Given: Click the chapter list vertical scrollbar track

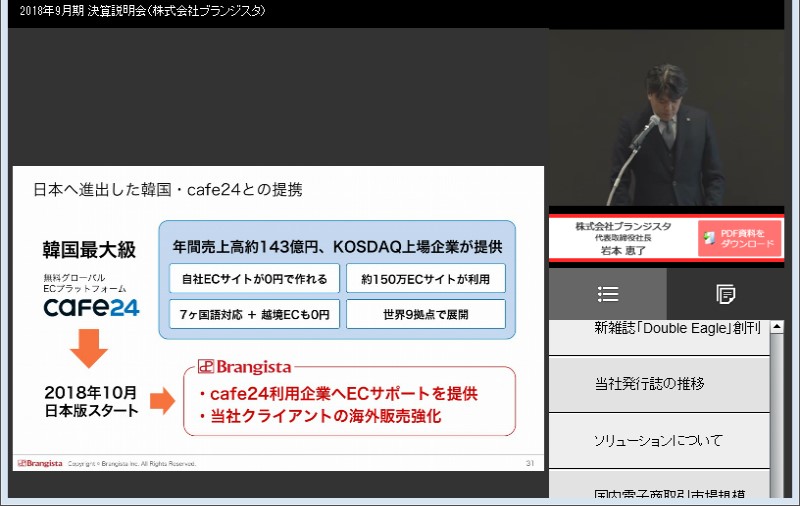Looking at the screenshot, I should [777, 416].
